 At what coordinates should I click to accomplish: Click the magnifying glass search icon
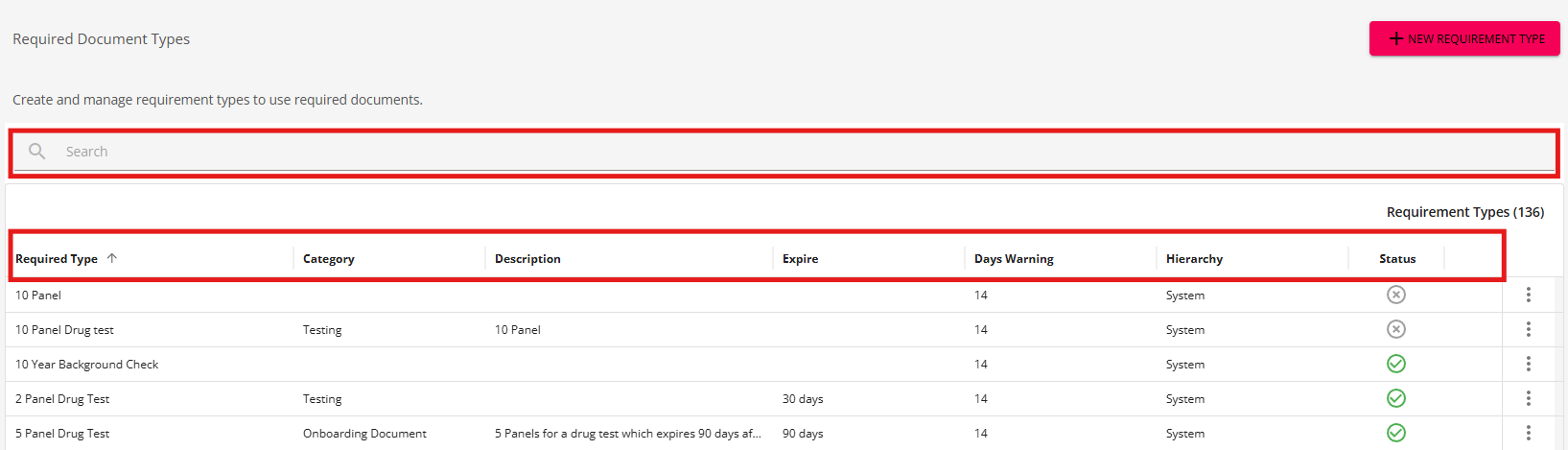point(36,152)
